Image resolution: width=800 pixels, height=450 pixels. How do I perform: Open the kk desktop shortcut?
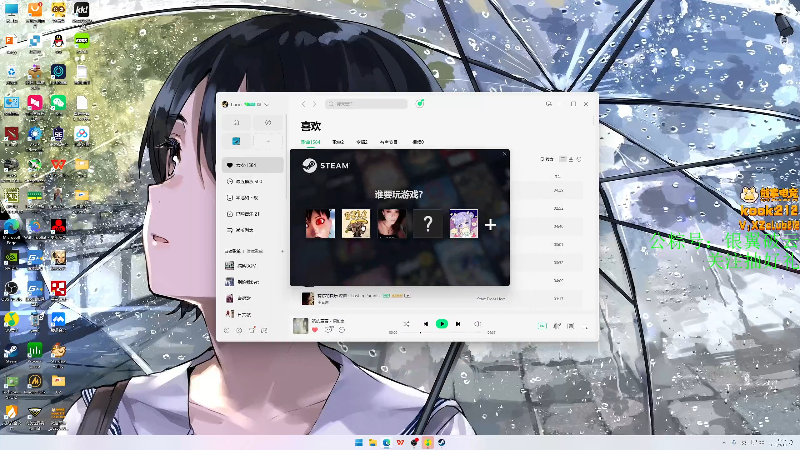pos(81,12)
